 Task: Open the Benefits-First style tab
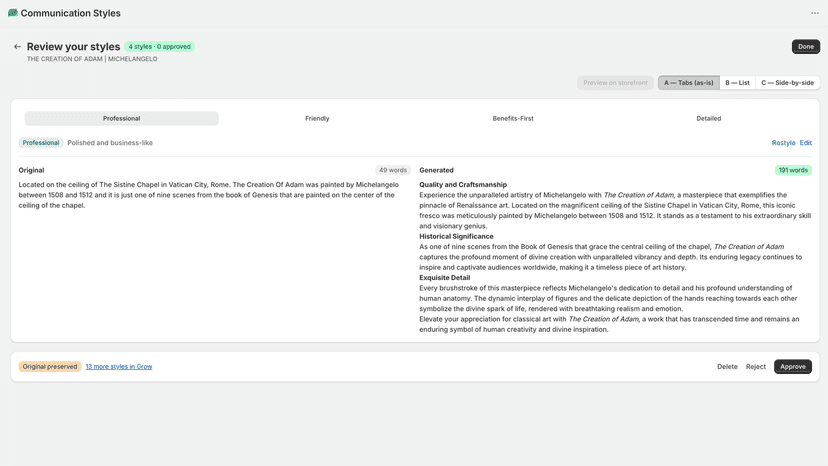click(x=513, y=118)
